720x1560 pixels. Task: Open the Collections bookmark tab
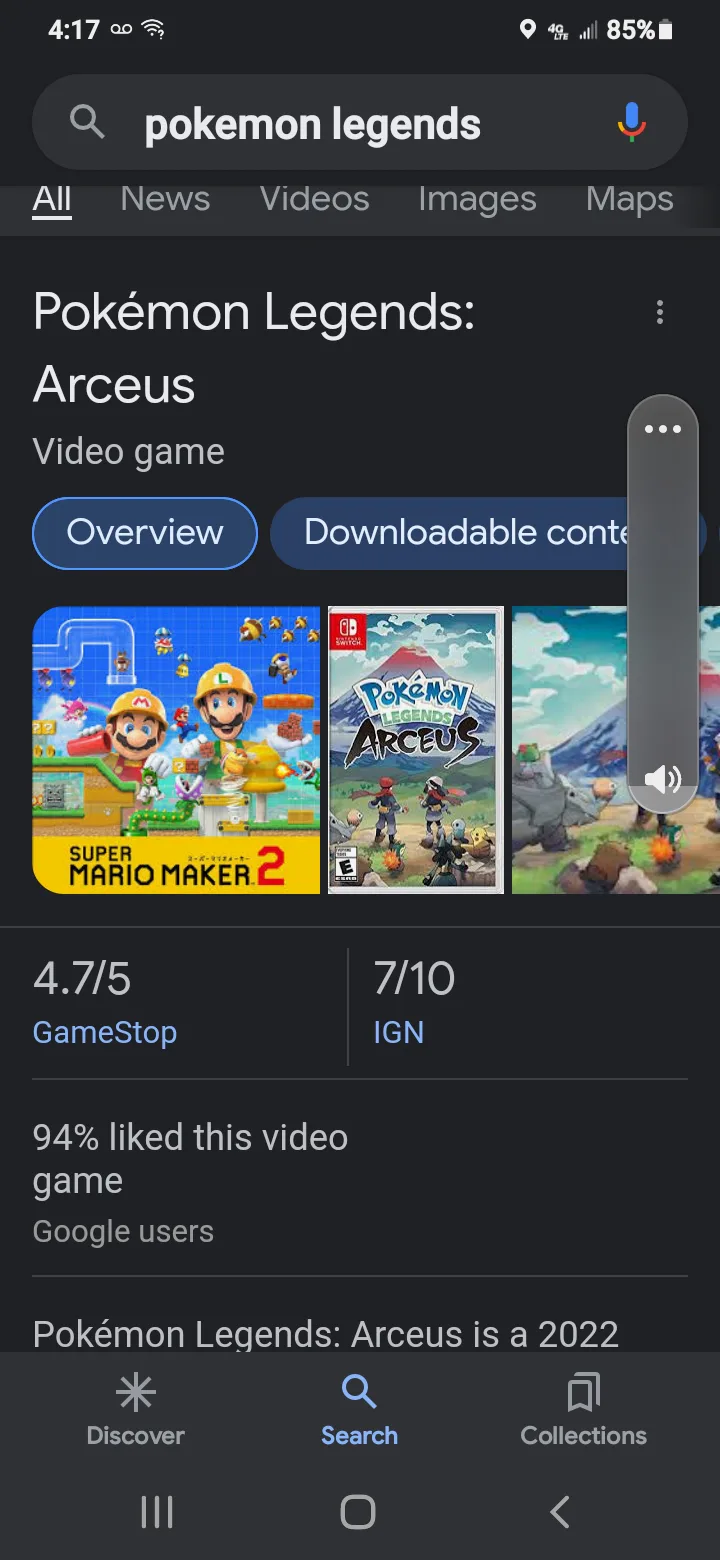[x=583, y=1410]
